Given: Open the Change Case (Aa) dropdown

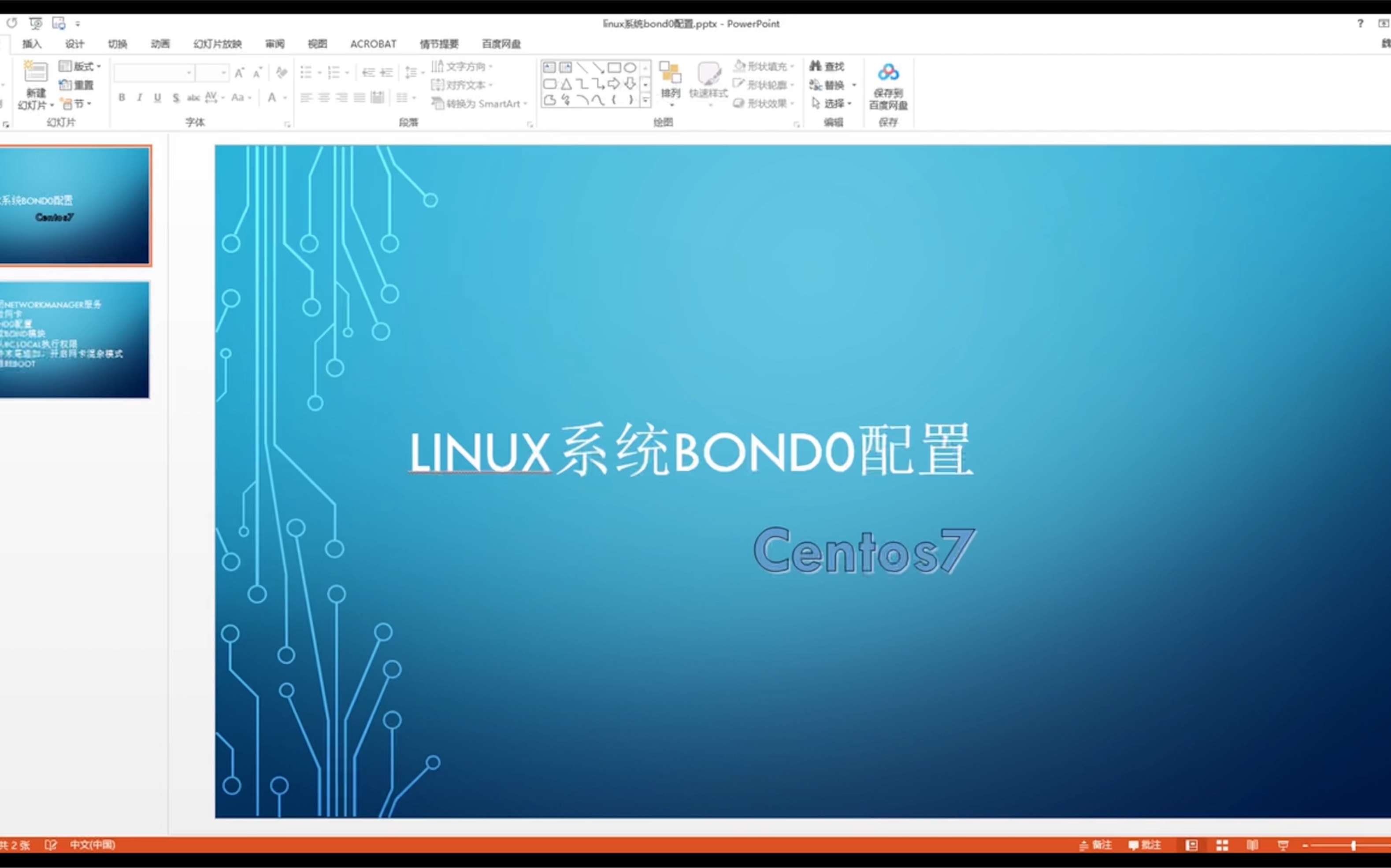Looking at the screenshot, I should point(241,98).
